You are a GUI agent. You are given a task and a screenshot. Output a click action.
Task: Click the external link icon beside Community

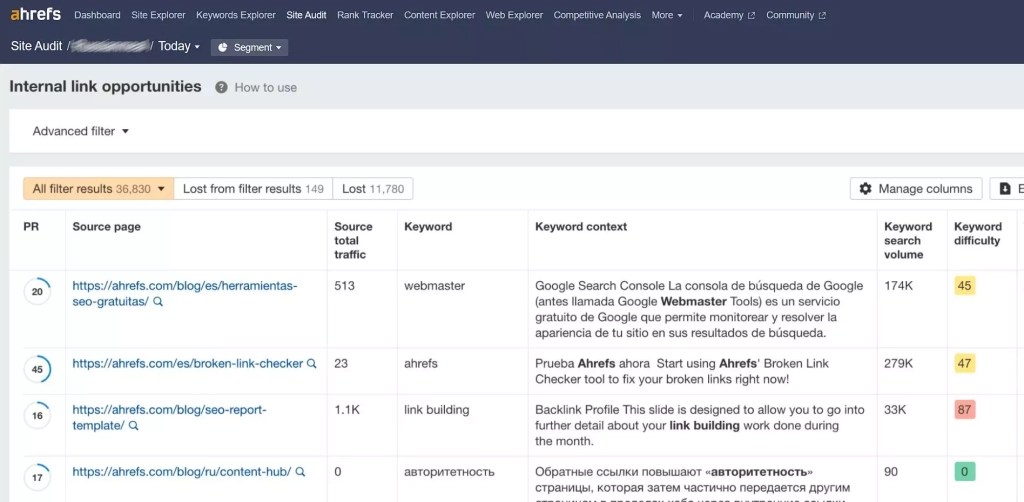(x=822, y=16)
